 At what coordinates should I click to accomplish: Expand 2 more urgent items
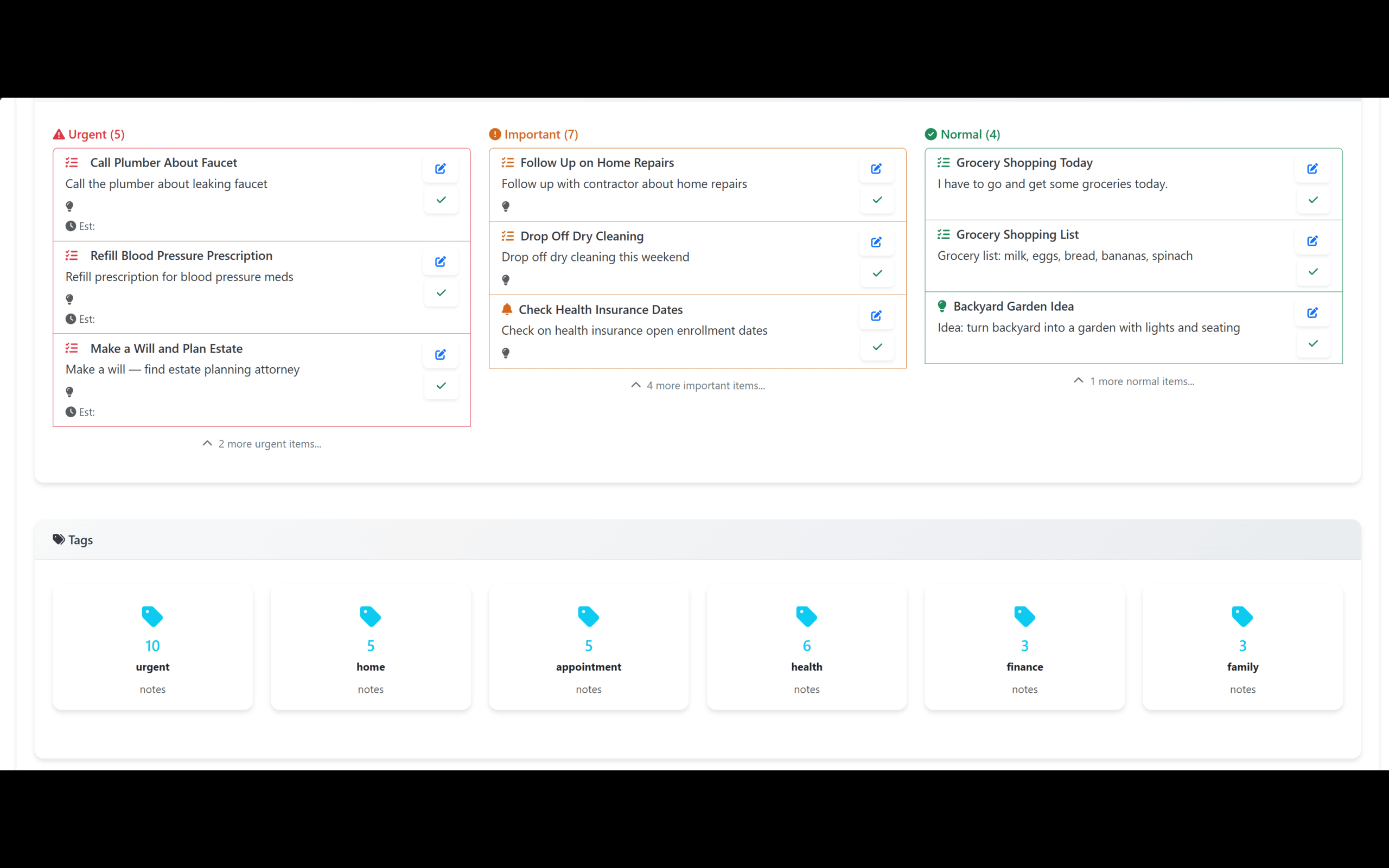click(x=262, y=444)
